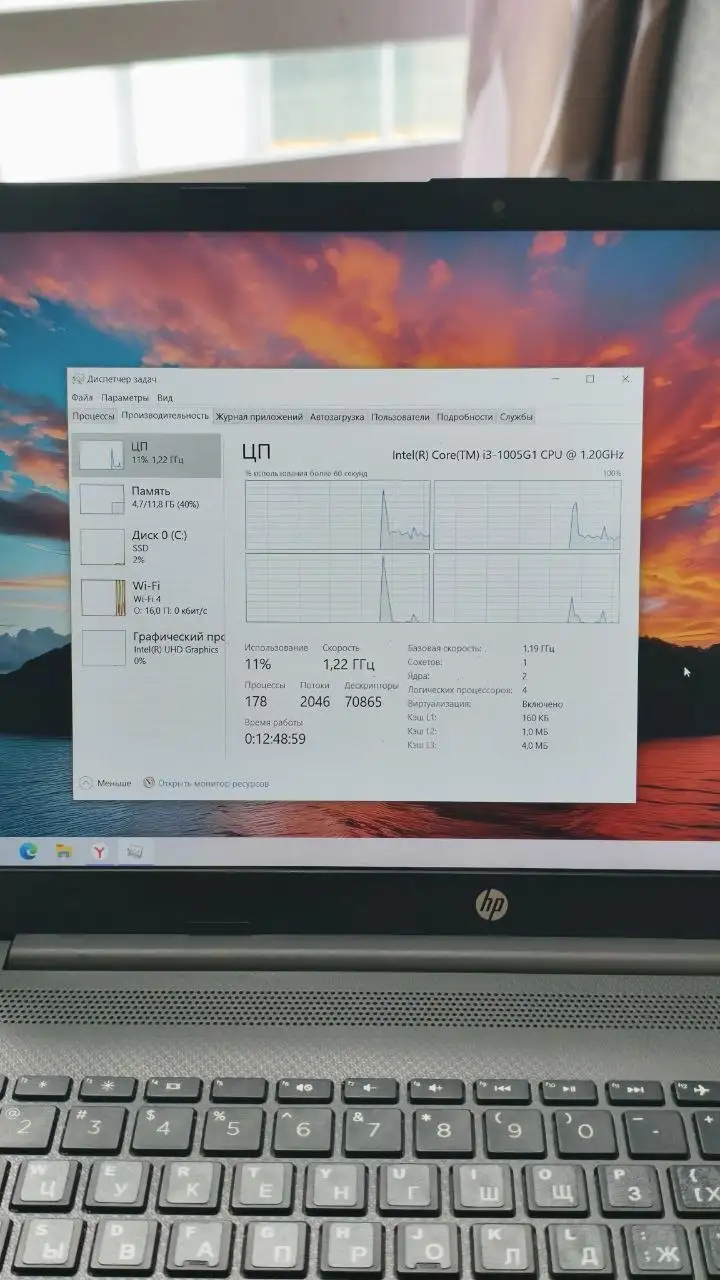Click the Графический процессор mini graph
The width and height of the screenshot is (720, 1280).
tap(104, 648)
